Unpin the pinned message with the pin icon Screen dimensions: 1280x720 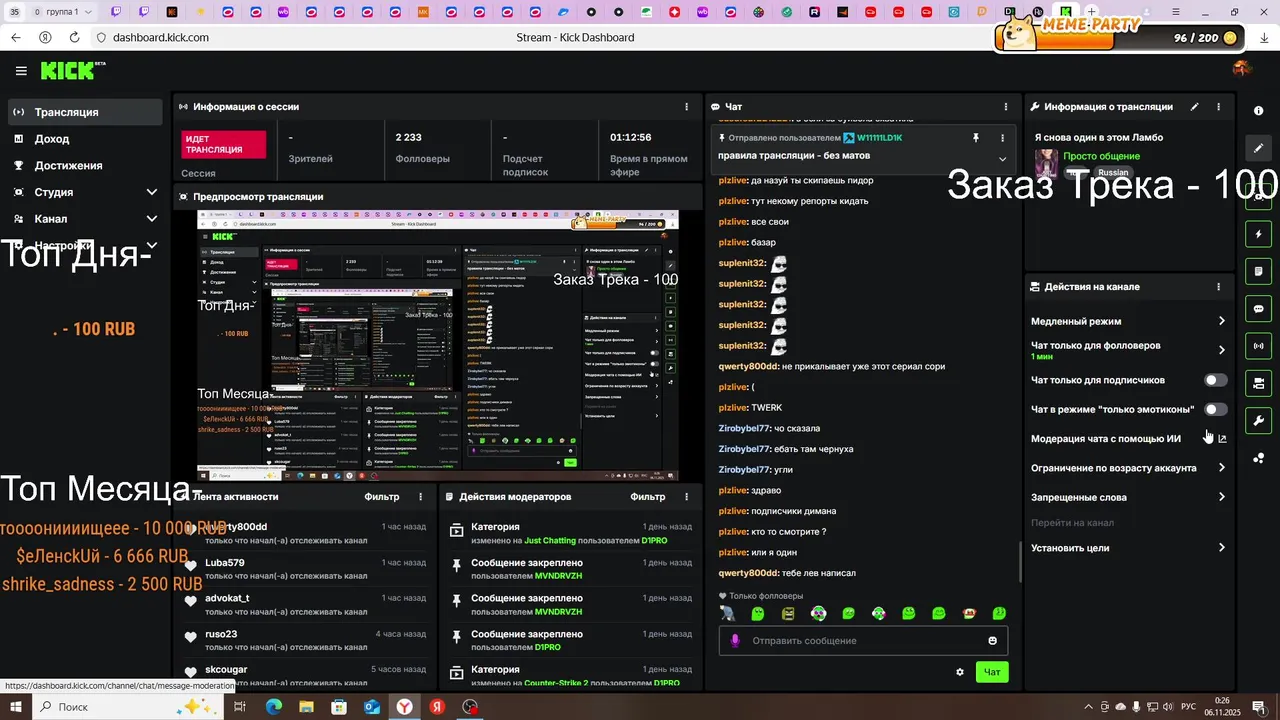pos(976,138)
